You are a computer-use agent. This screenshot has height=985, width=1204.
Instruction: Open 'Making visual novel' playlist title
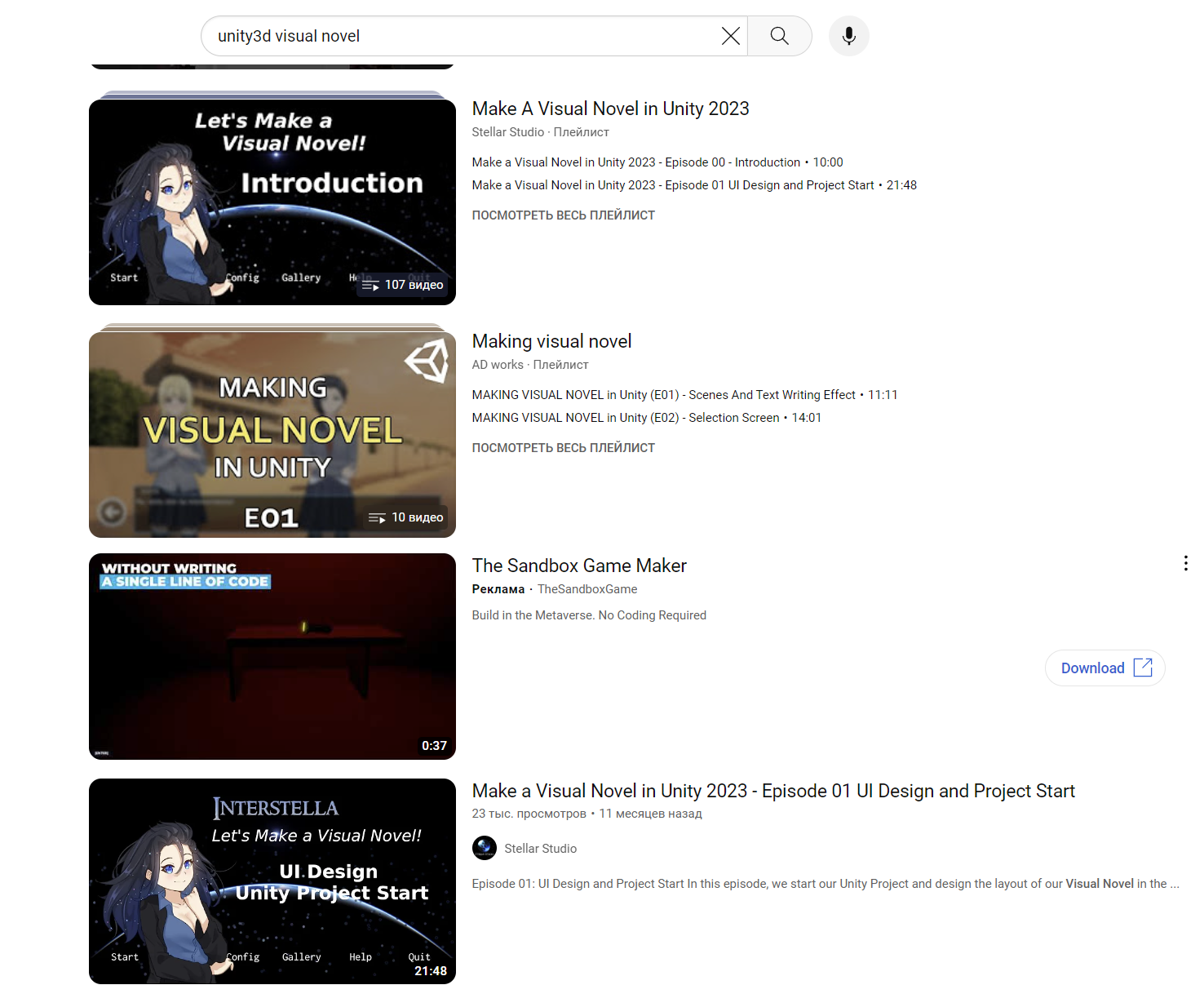tap(551, 341)
